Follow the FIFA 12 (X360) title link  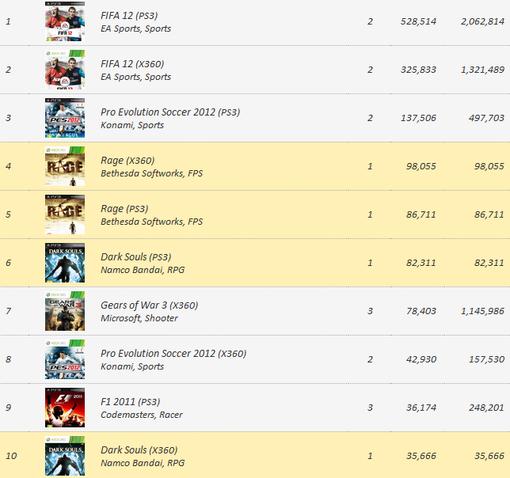click(132, 64)
